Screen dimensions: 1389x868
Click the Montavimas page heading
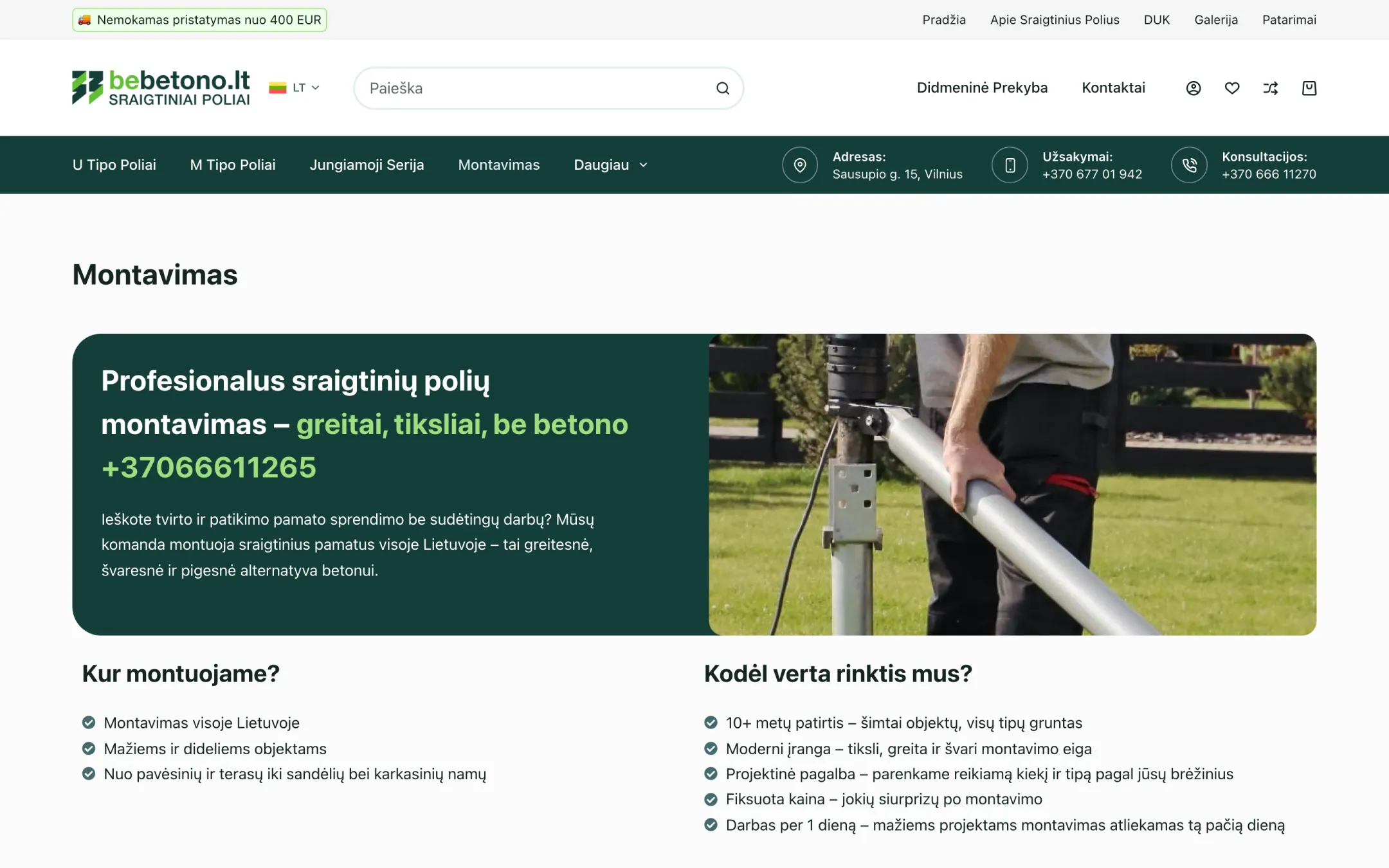click(x=155, y=275)
